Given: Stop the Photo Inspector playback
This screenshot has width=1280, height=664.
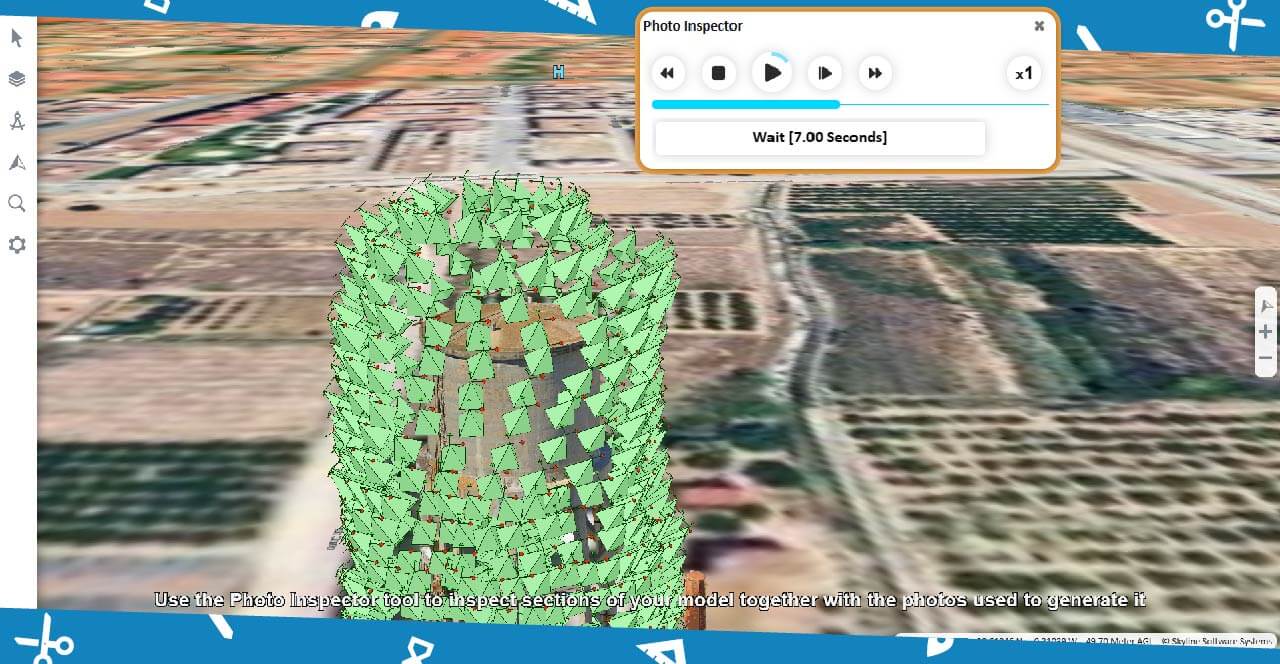Looking at the screenshot, I should (718, 73).
